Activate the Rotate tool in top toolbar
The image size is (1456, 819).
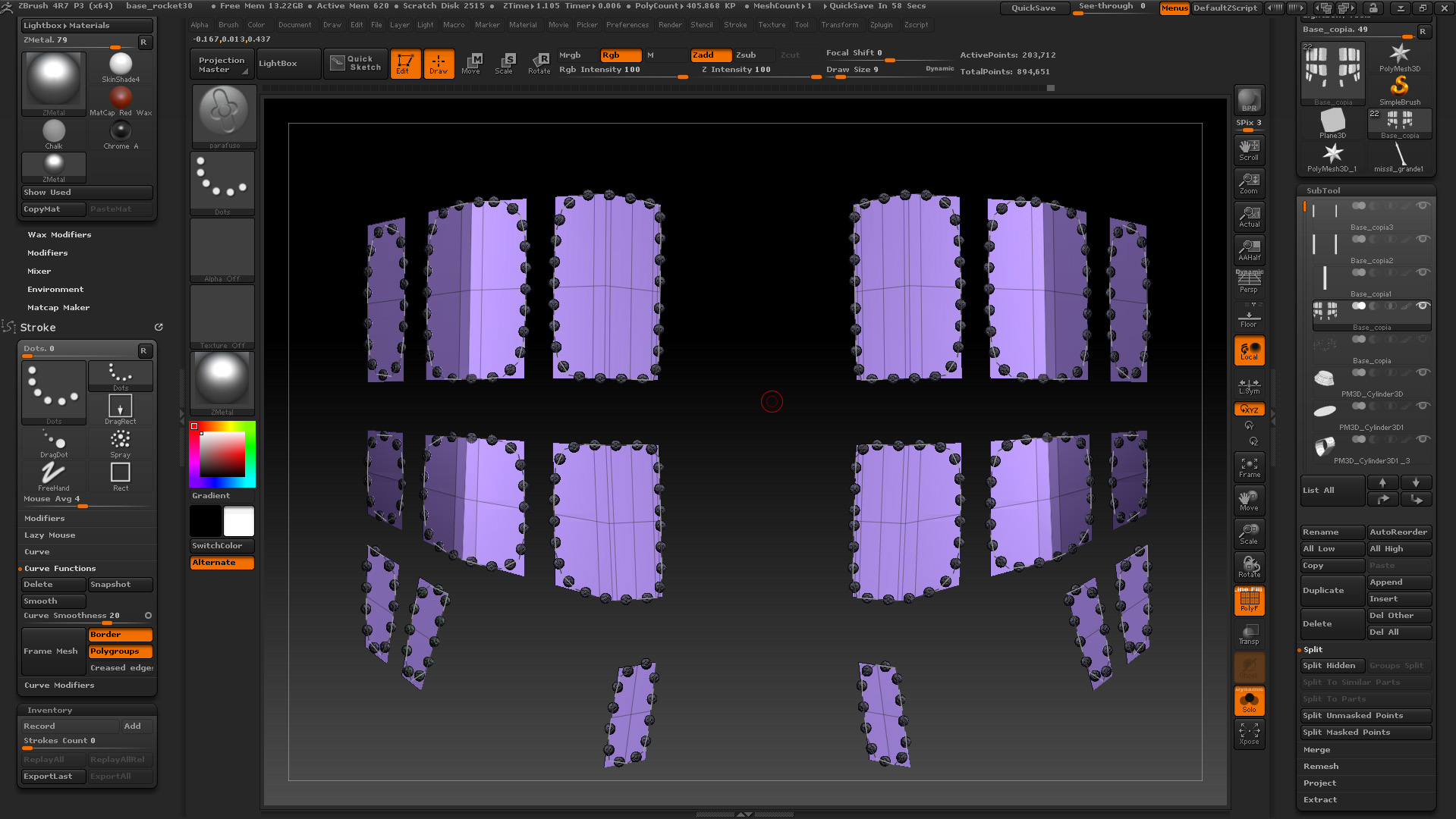tap(539, 64)
